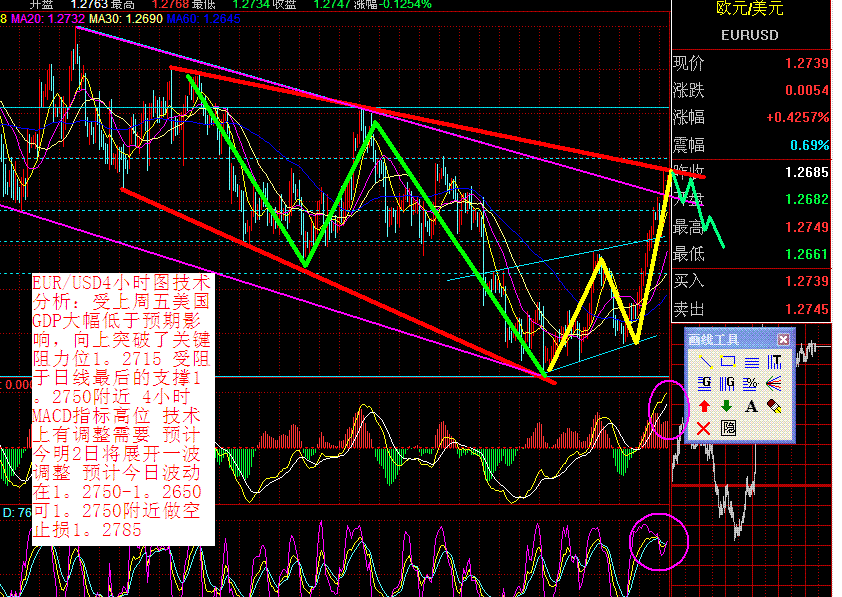Click the 涨幅 -0.1254% header text

393,5
